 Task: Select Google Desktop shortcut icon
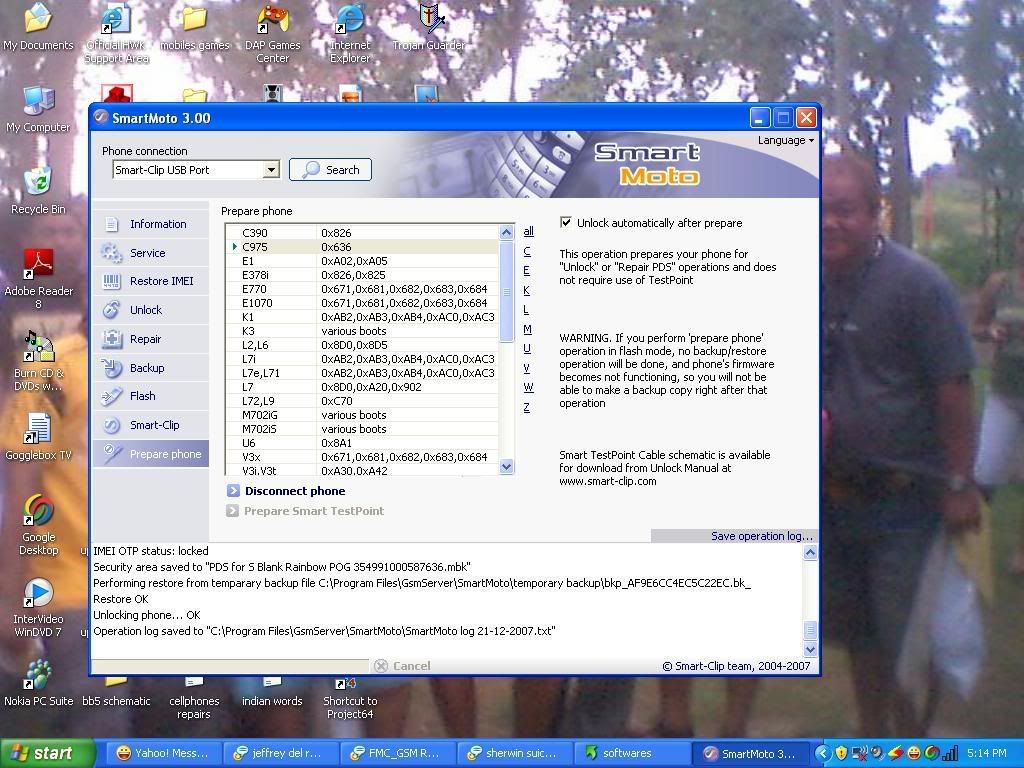[38, 525]
